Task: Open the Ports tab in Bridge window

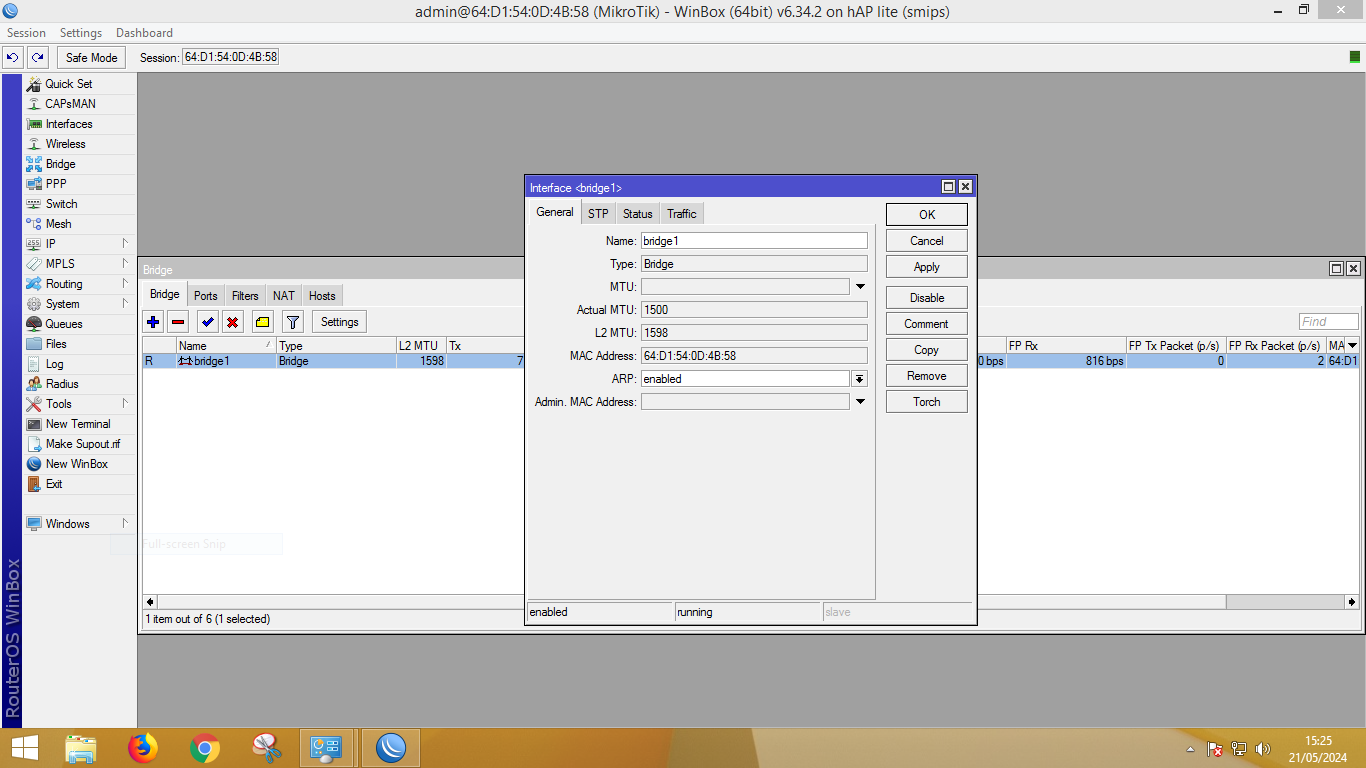Action: point(206,296)
